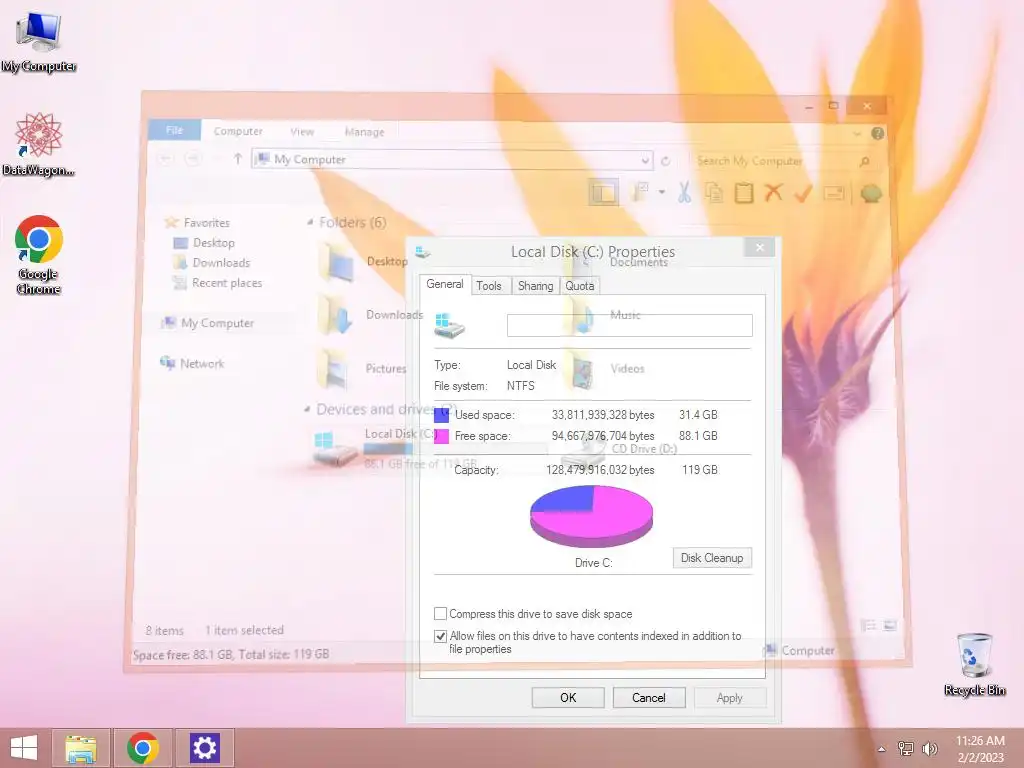This screenshot has width=1024, height=768.
Task: Select My Computer in navigation pane
Action: 208,323
